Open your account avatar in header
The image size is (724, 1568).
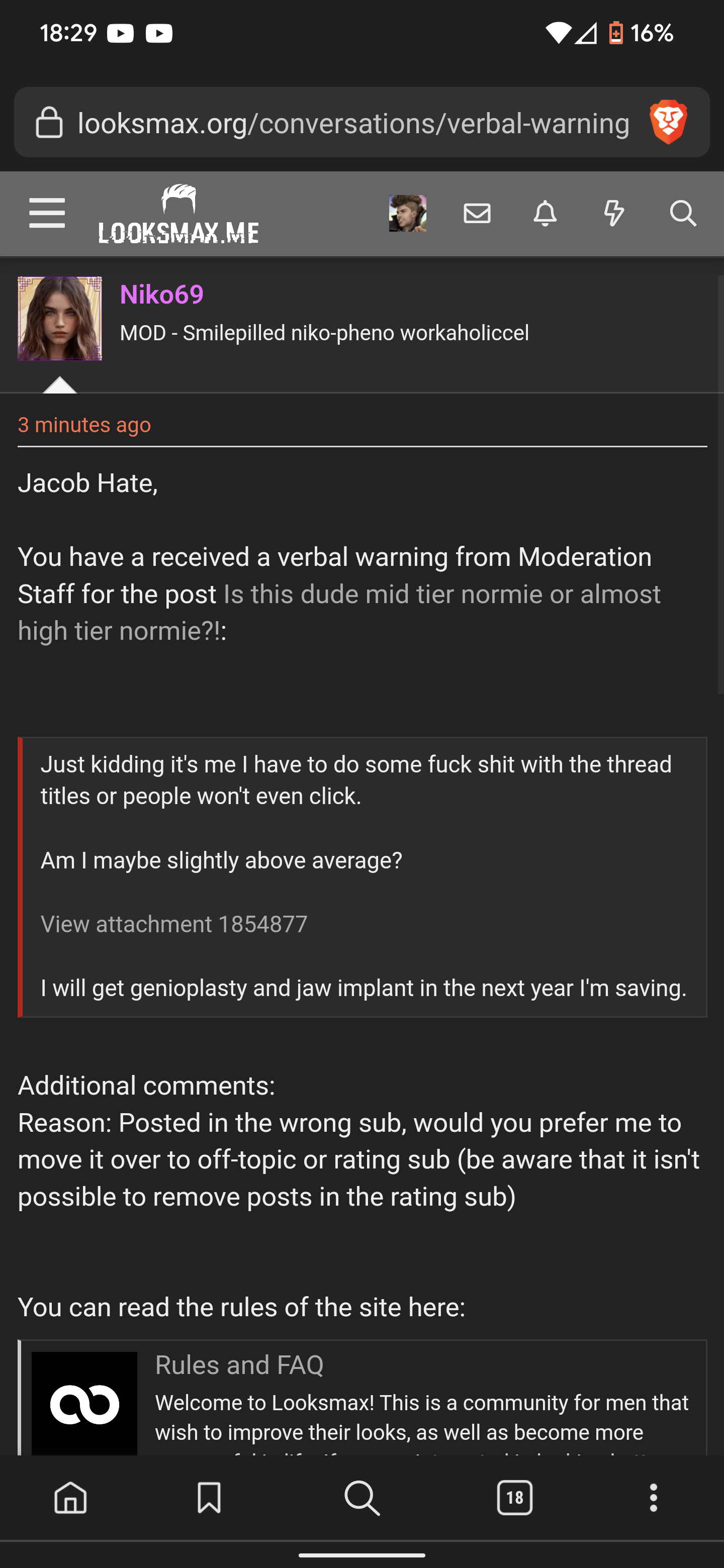pyautogui.click(x=407, y=213)
